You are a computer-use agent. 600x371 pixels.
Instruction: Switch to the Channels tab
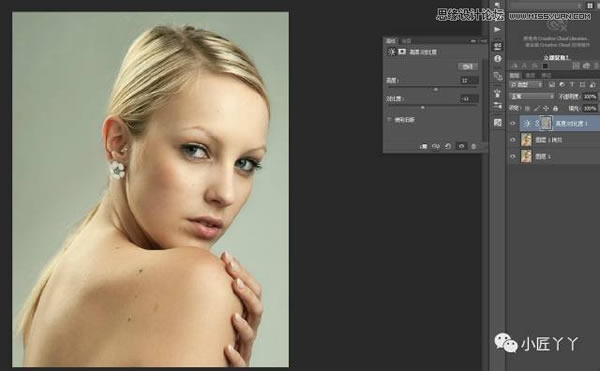point(530,75)
